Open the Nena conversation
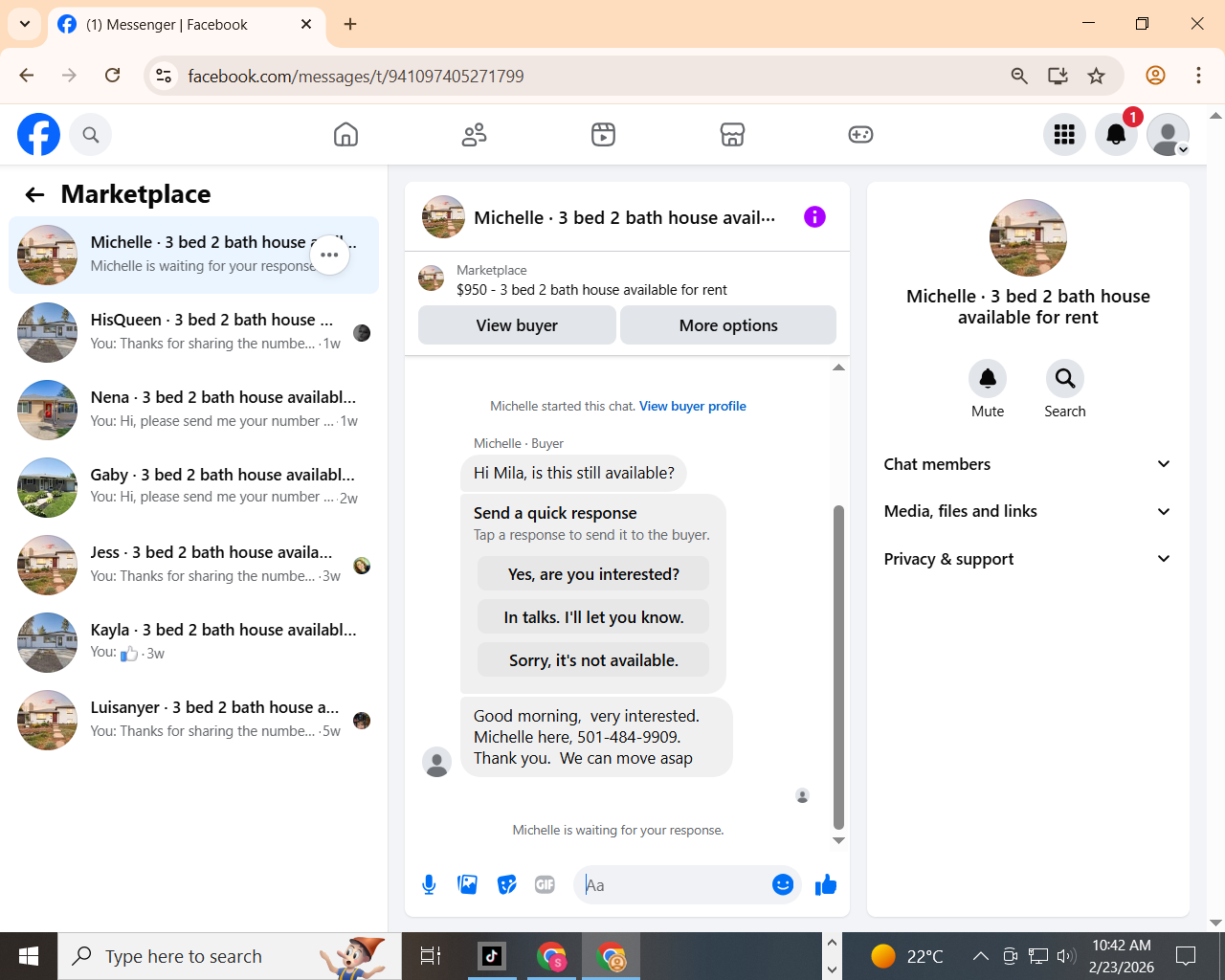The width and height of the screenshot is (1225, 980). tap(193, 410)
